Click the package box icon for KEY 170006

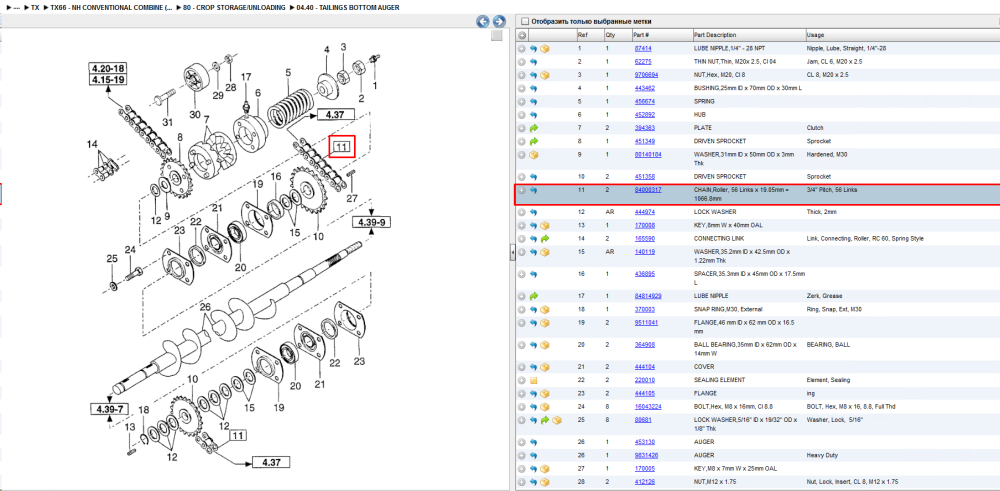click(545, 225)
